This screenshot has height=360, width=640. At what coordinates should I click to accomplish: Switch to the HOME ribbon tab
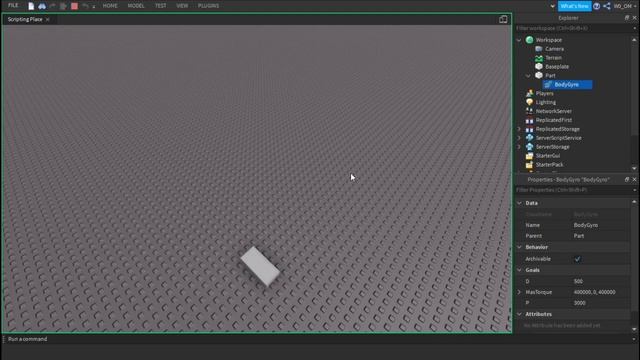tap(110, 6)
